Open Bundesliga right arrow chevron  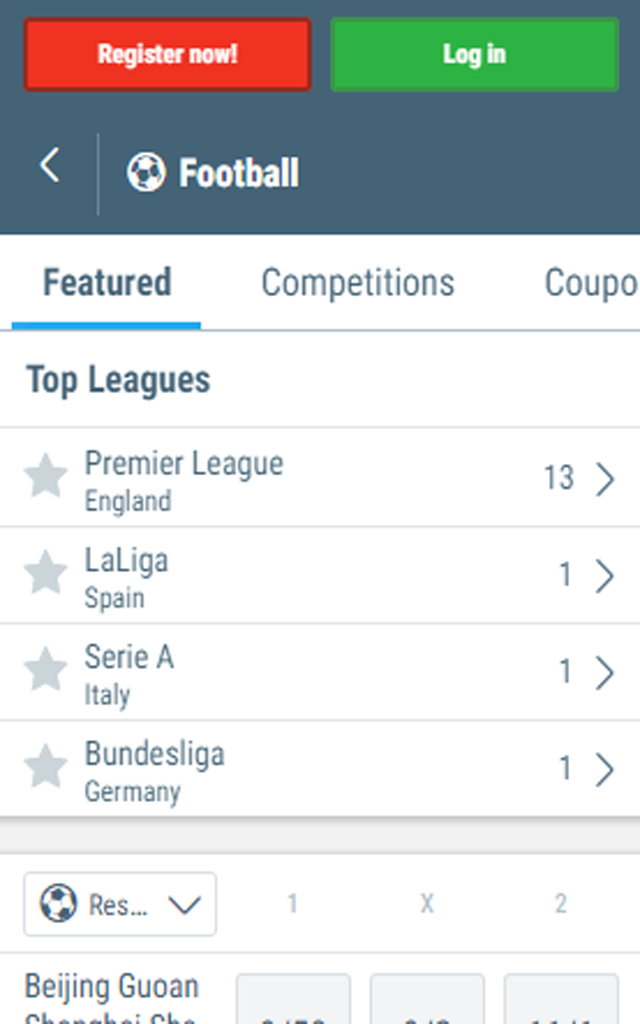605,769
